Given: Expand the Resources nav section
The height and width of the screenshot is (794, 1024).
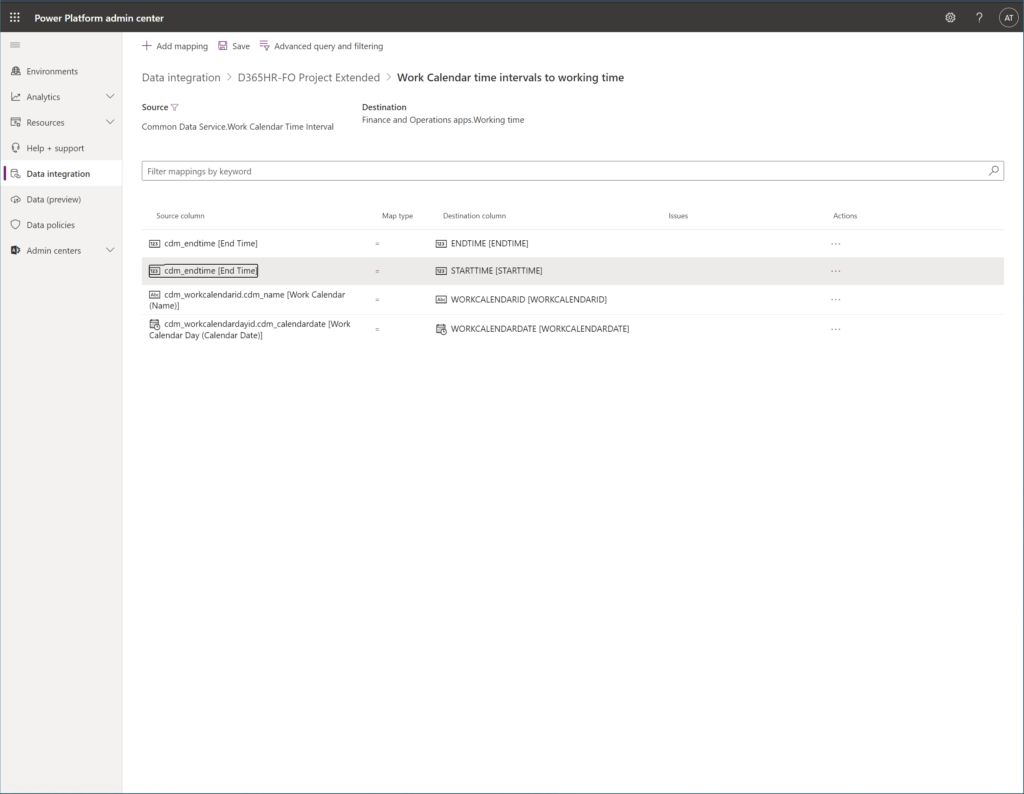Looking at the screenshot, I should tap(110, 122).
